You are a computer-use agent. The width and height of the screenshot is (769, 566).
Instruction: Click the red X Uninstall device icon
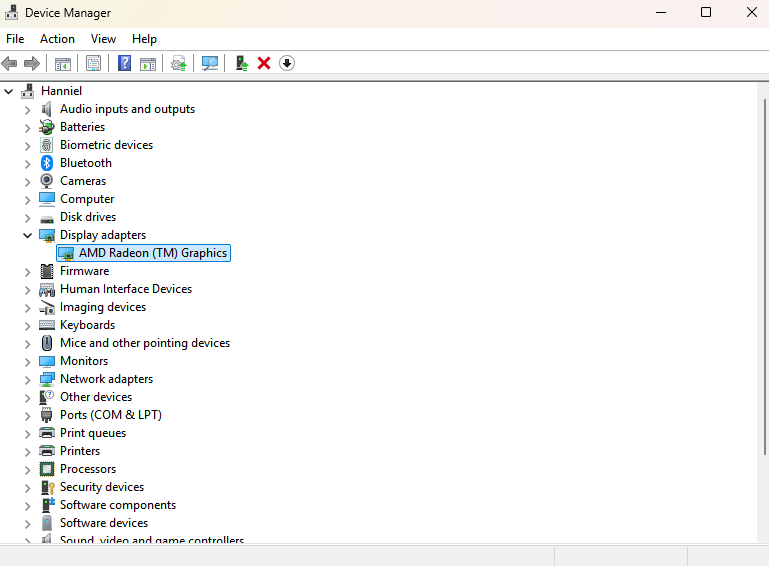(264, 63)
